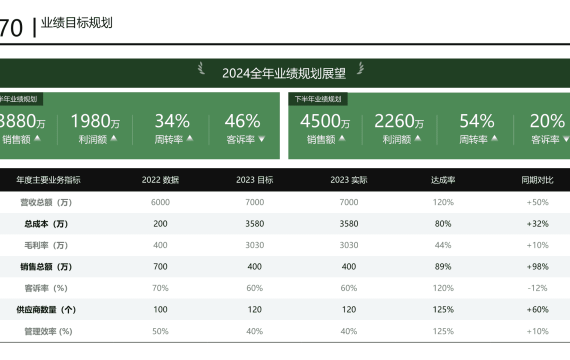Click the +50% cell in 营收总额 row
Image resolution: width=570 pixels, height=360 pixels.
[538, 202]
